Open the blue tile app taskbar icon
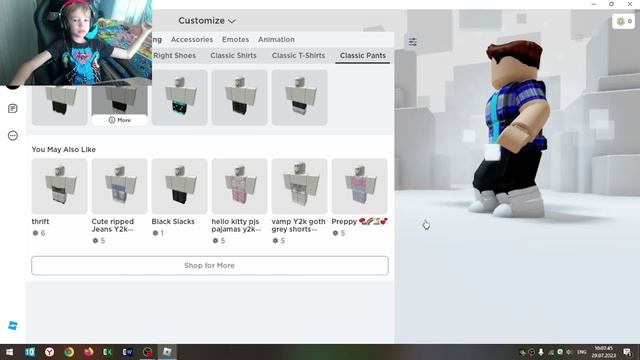Image resolution: width=640 pixels, height=360 pixels. [30, 352]
